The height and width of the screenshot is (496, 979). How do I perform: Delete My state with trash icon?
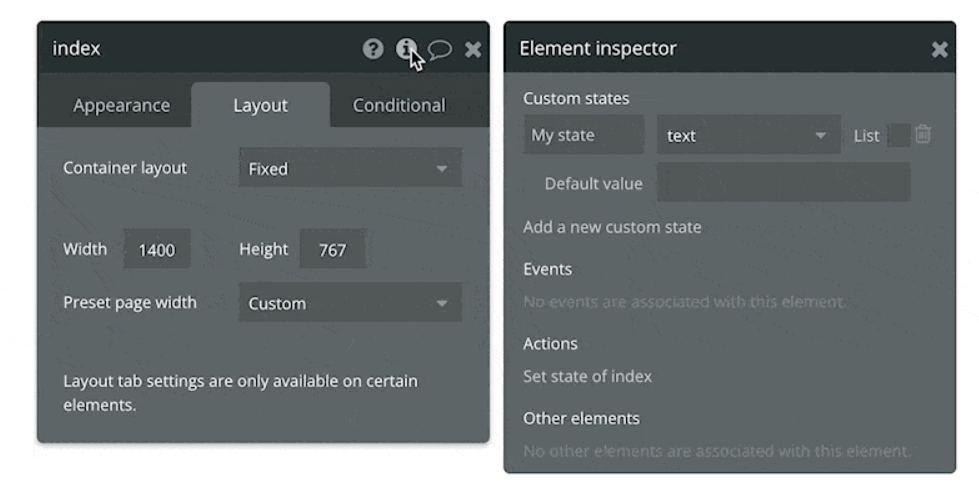pyautogui.click(x=923, y=134)
